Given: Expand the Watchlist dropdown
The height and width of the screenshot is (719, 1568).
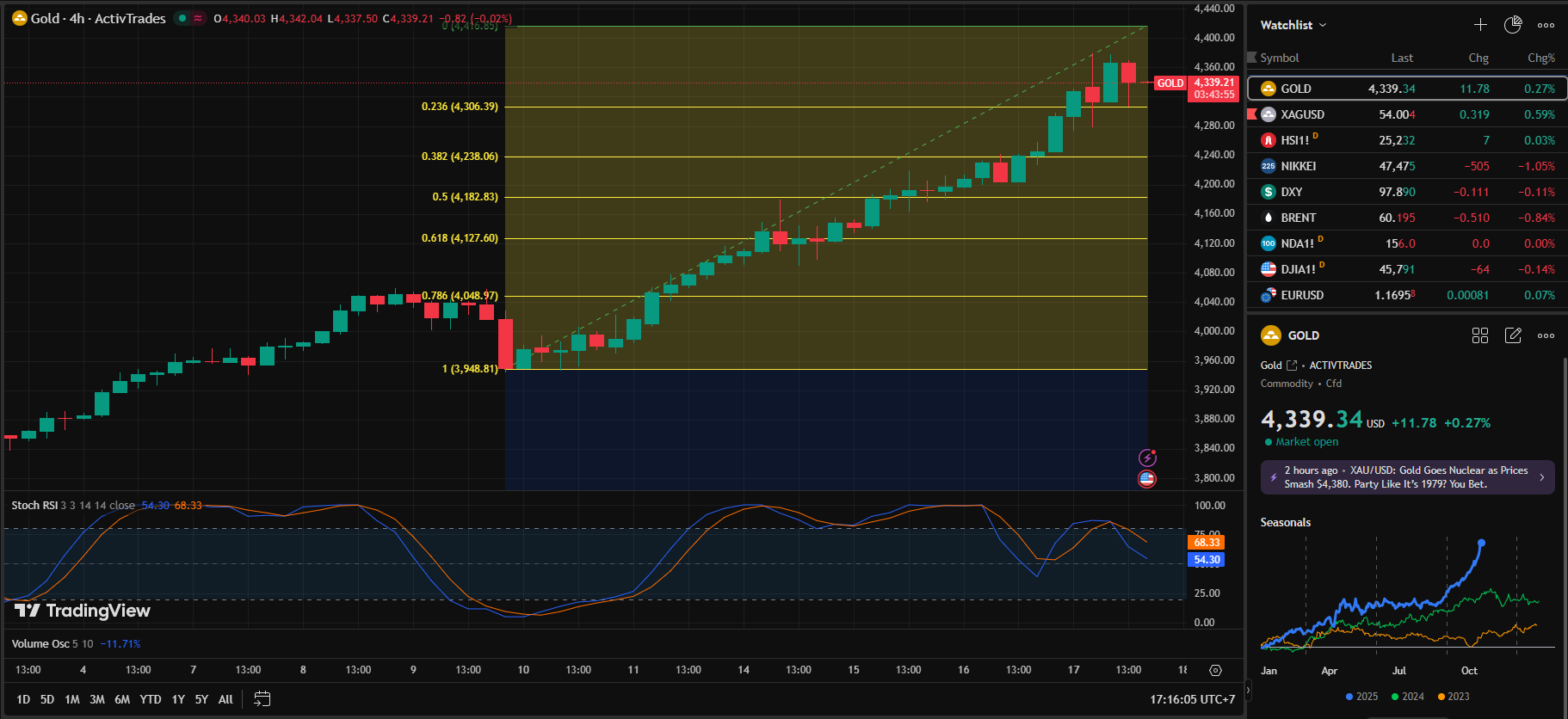Looking at the screenshot, I should click(x=1293, y=25).
